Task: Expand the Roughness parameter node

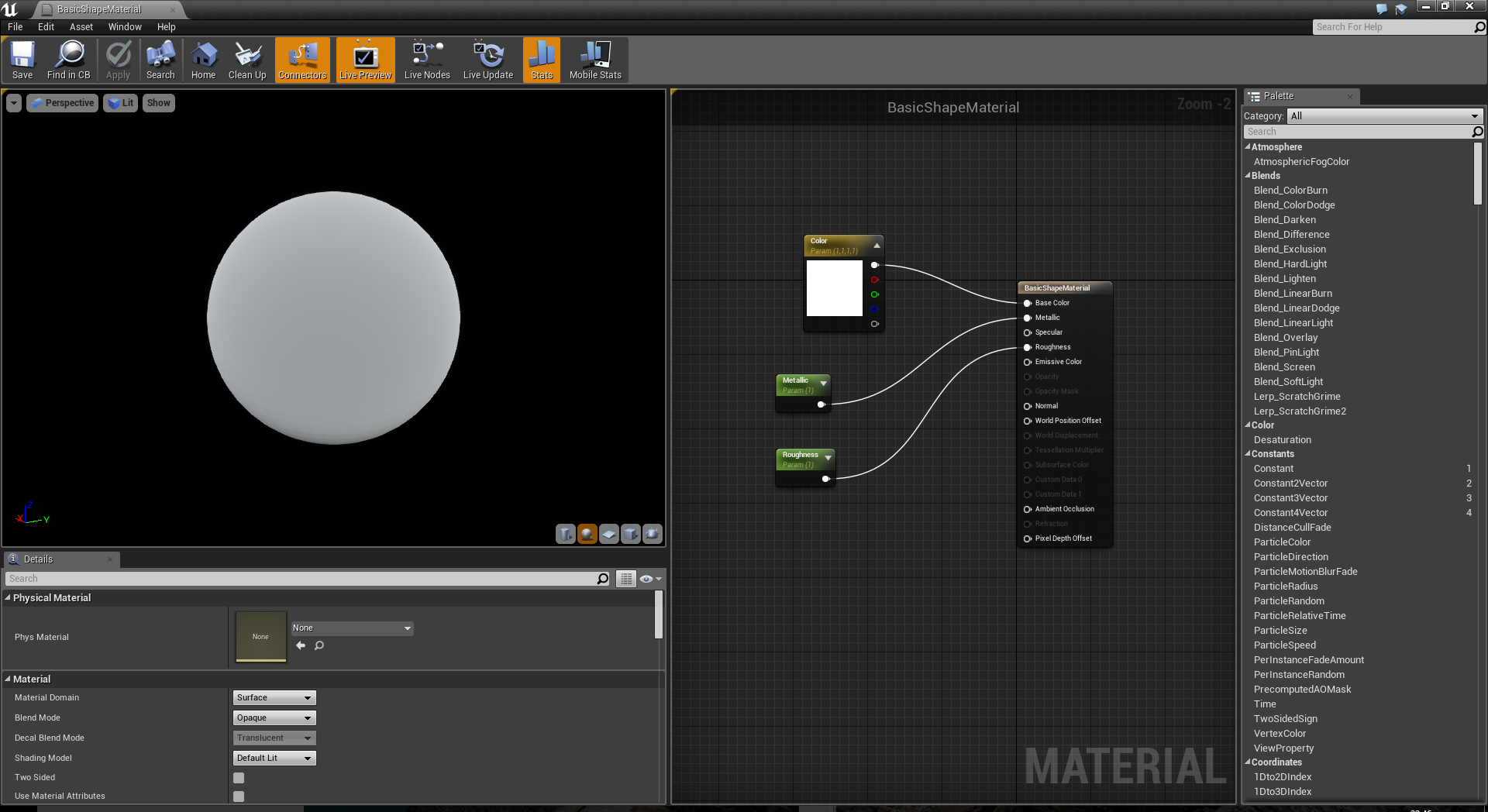Action: (x=828, y=458)
